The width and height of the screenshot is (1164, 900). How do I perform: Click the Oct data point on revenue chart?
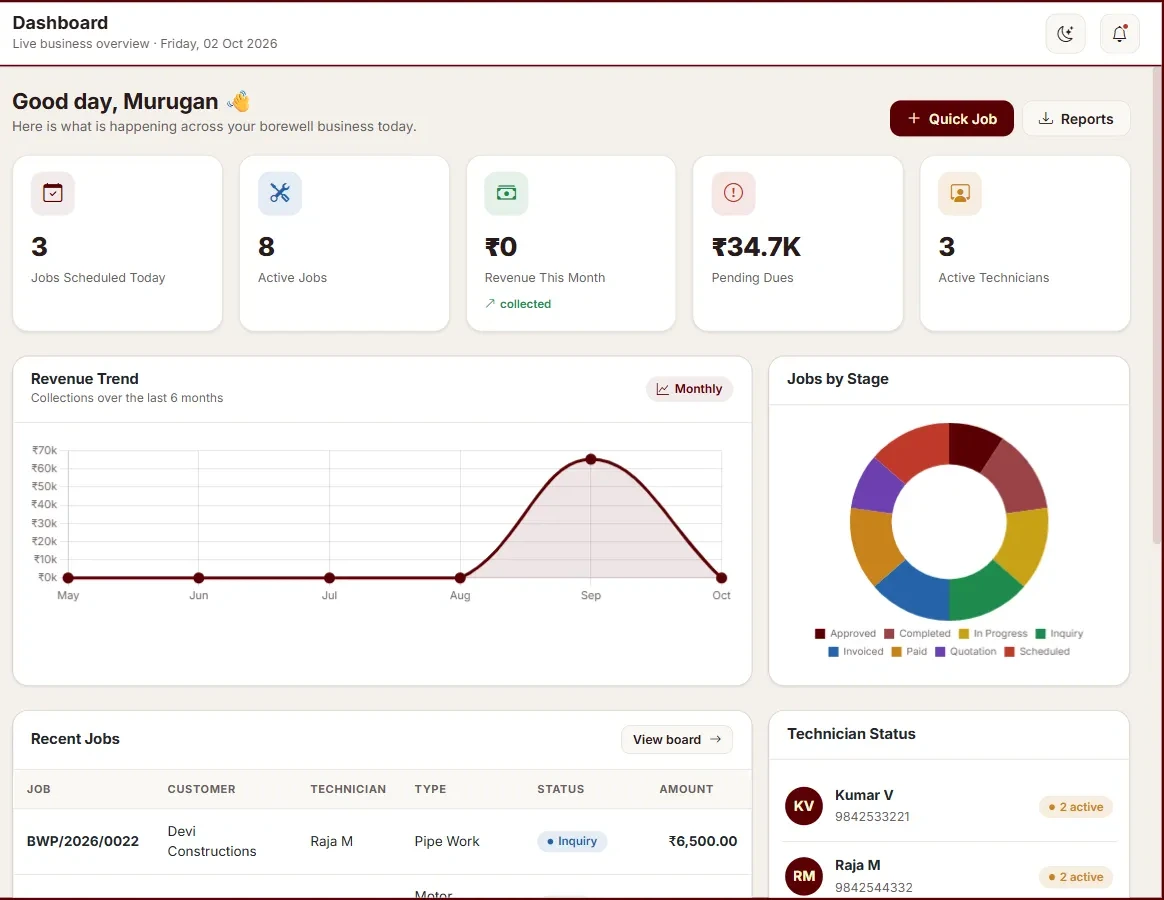[722, 578]
